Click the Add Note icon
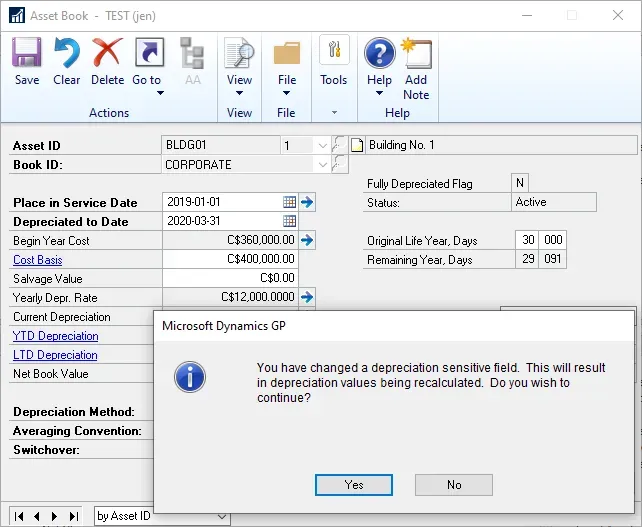The height and width of the screenshot is (527, 642). [416, 60]
